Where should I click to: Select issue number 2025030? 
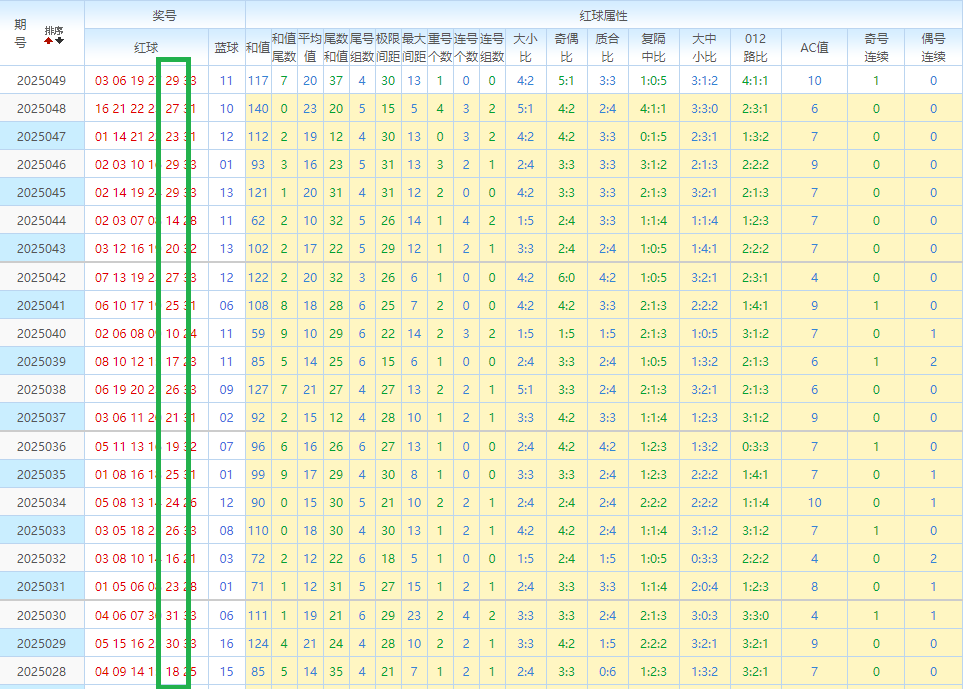pos(41,615)
